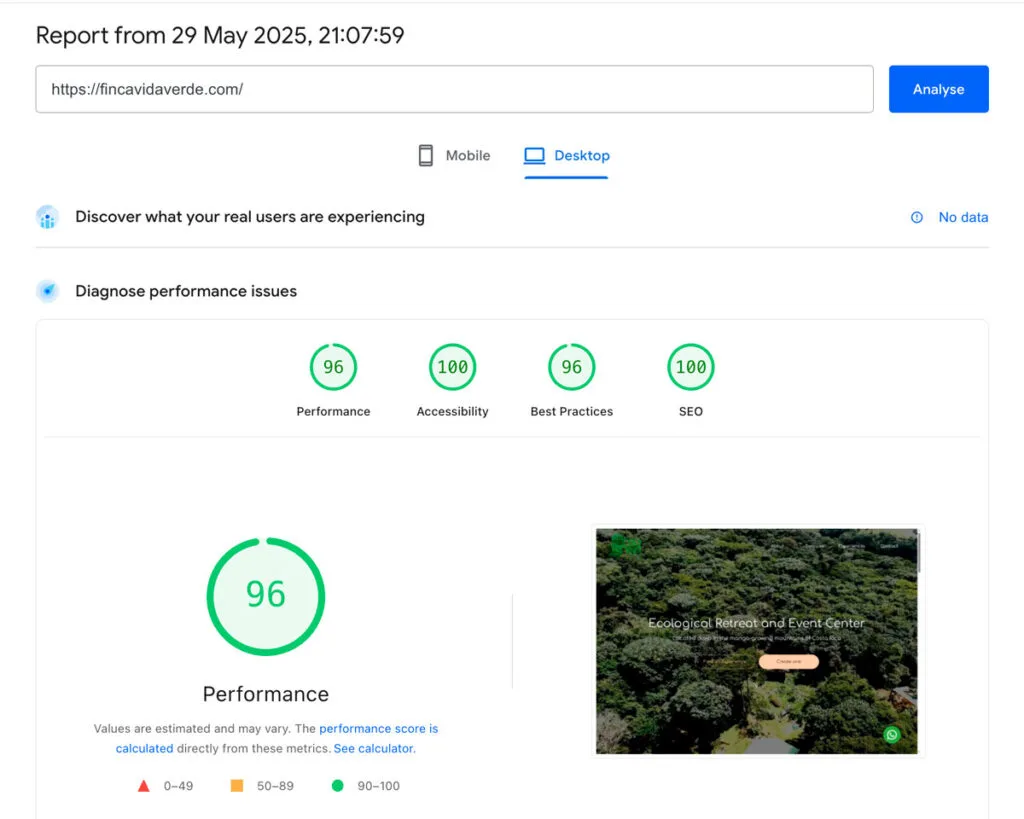The image size is (1024, 819).
Task: Click the WhatsApp icon in site preview
Action: click(x=891, y=734)
